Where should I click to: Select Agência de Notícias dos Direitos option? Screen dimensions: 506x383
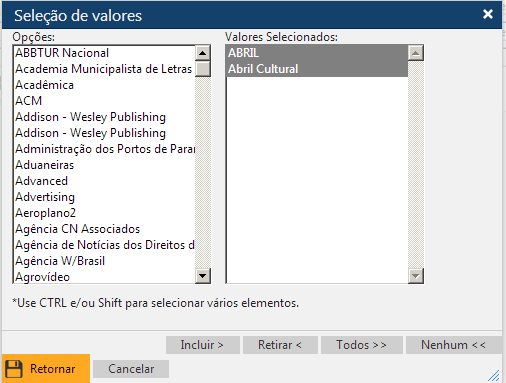[x=104, y=245]
